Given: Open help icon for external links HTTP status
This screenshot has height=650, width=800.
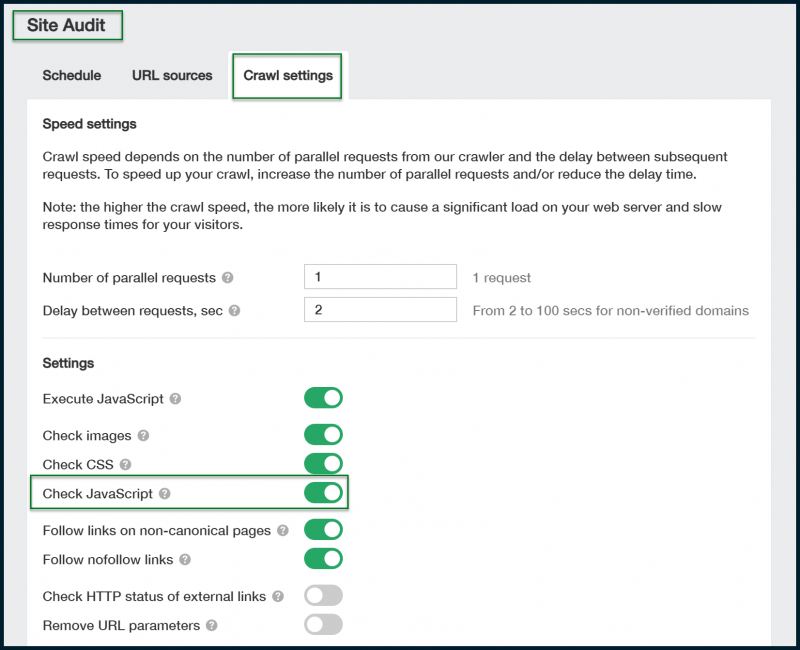Looking at the screenshot, I should pos(278,596).
